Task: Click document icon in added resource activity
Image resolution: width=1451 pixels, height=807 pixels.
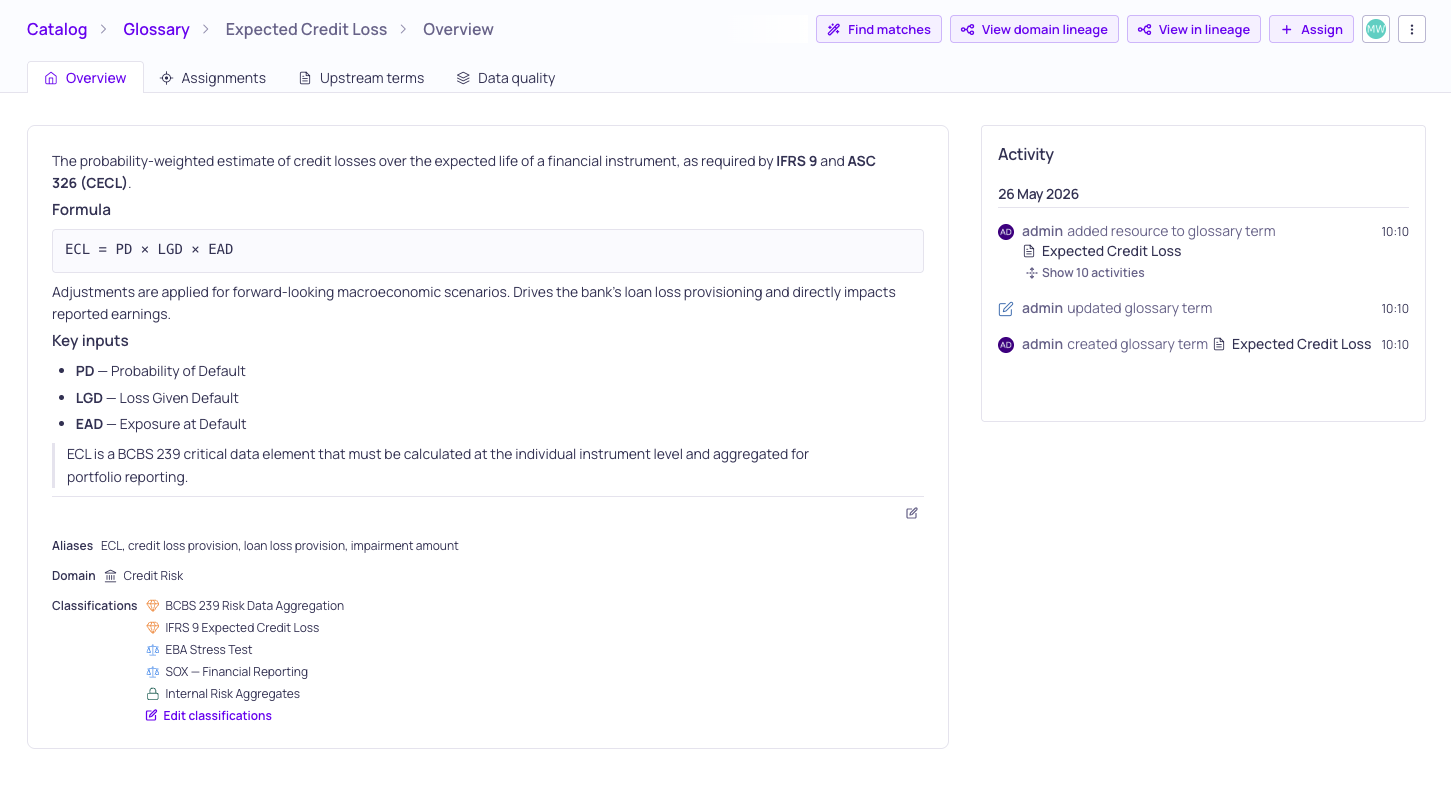Action: point(1029,252)
